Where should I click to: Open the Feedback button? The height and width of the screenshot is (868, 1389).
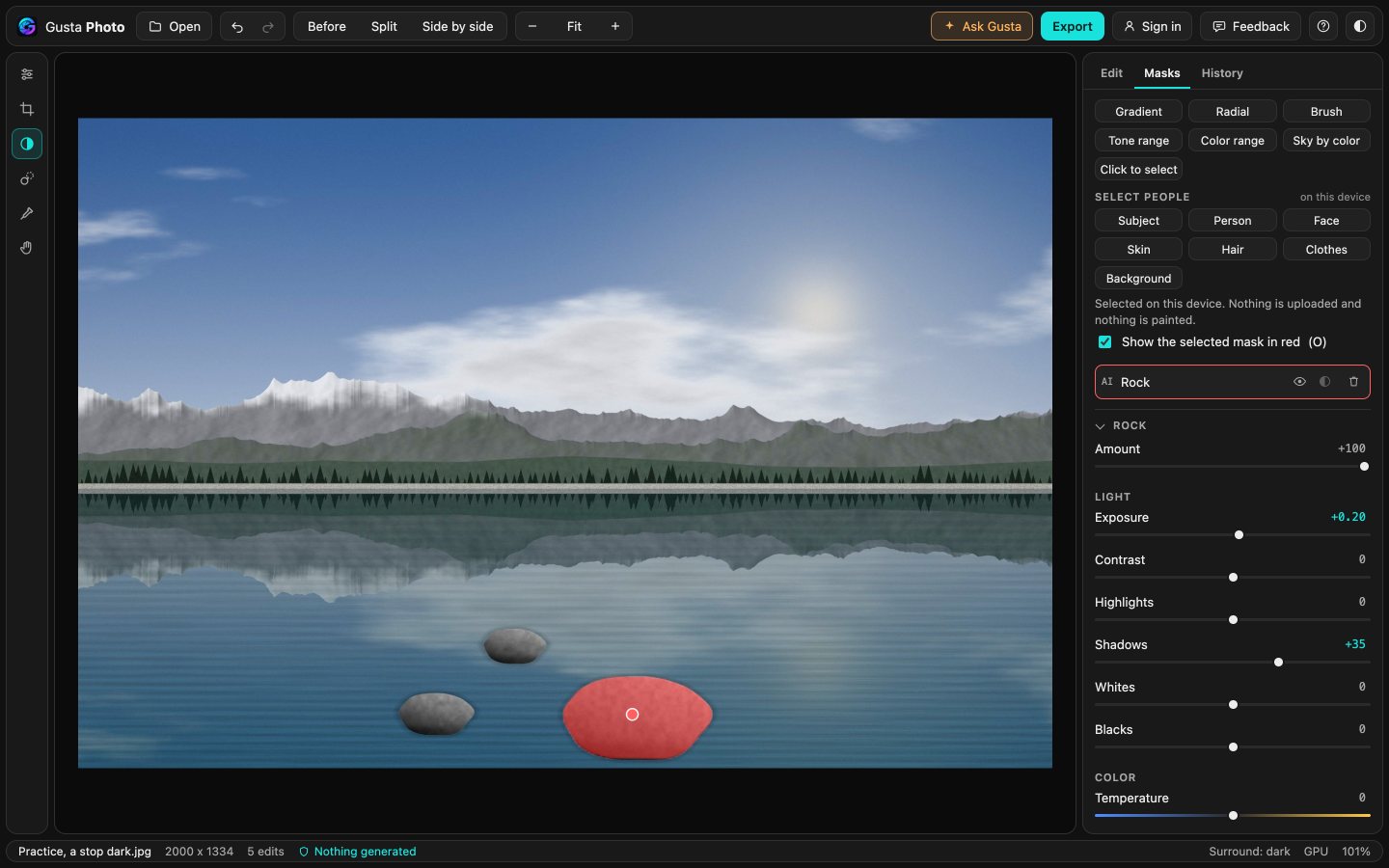pos(1251,27)
